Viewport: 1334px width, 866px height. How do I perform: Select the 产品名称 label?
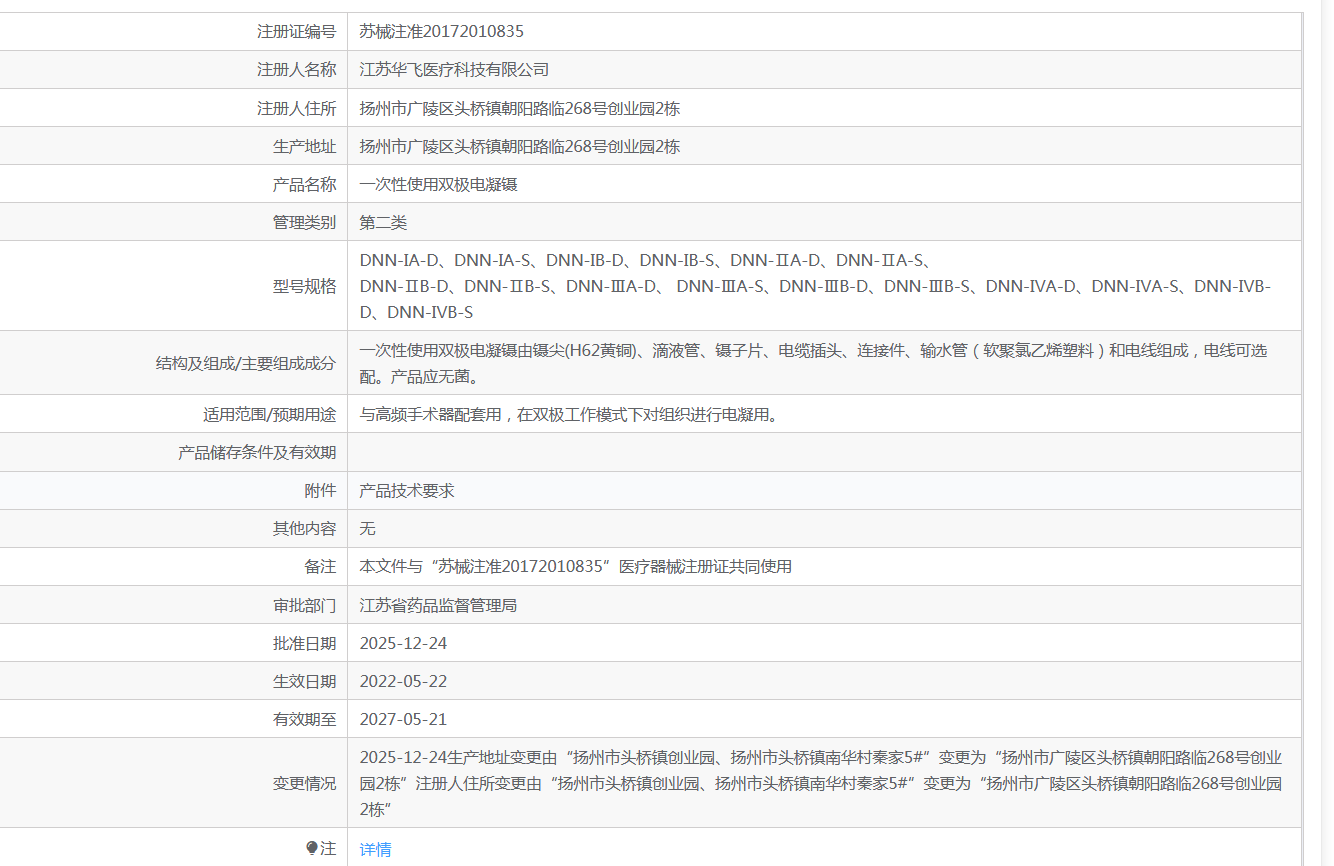[x=304, y=184]
